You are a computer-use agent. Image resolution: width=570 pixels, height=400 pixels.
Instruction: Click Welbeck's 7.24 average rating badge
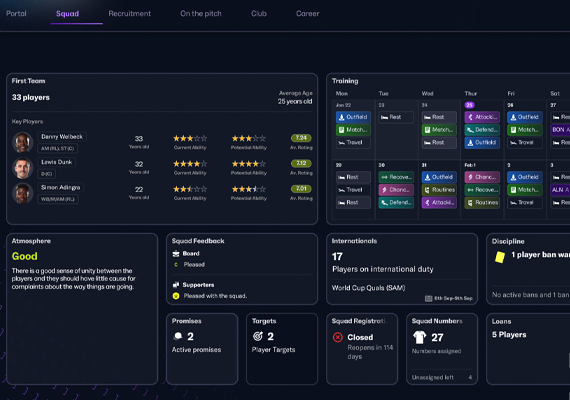pyautogui.click(x=301, y=138)
